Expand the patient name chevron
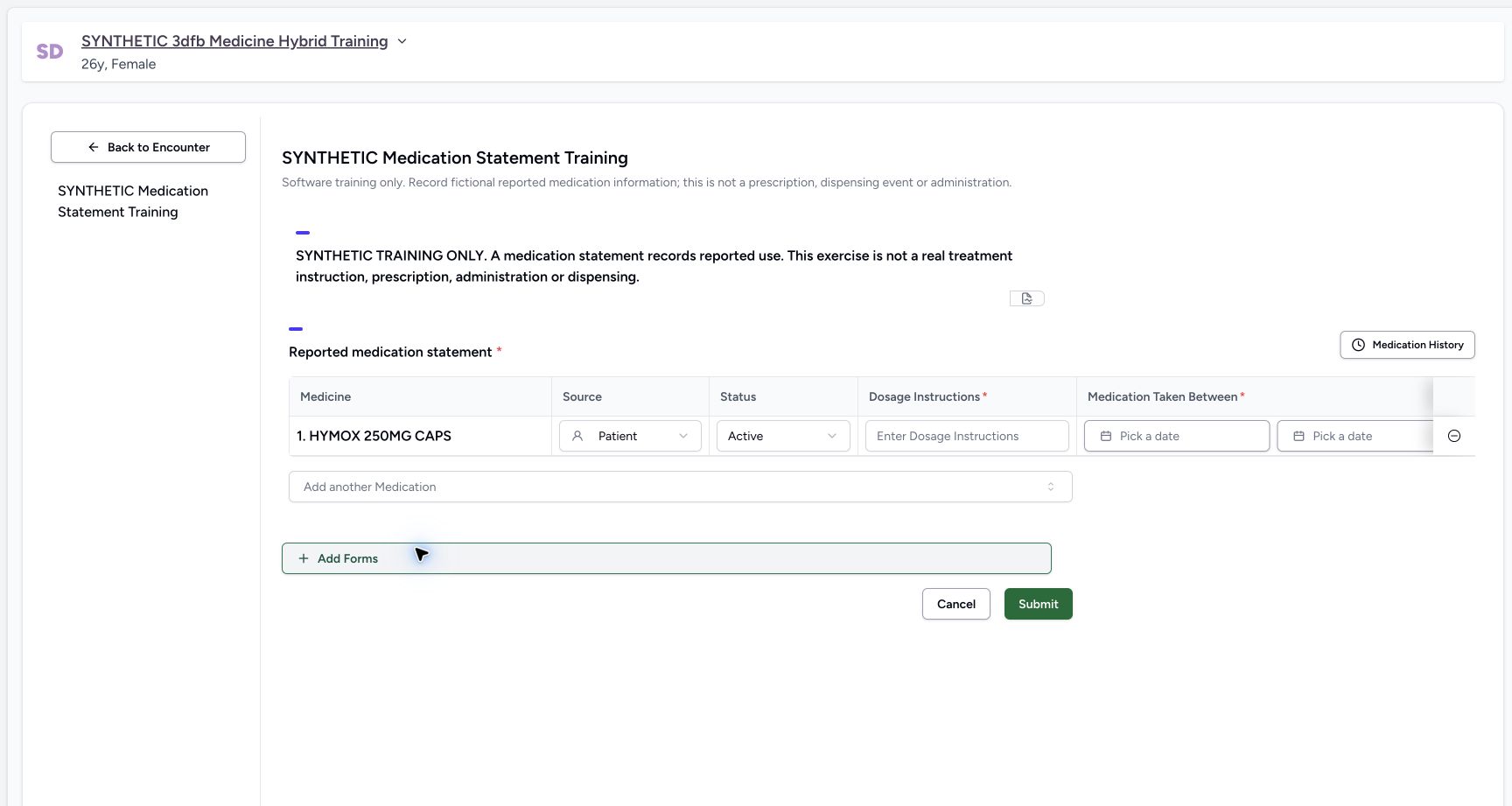The height and width of the screenshot is (806, 1512). pyautogui.click(x=402, y=41)
